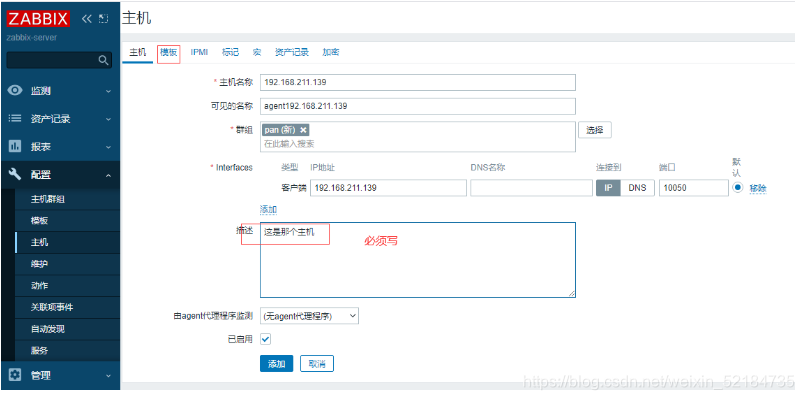Toggle the 已启用 checkbox
804x400 pixels.
(x=265, y=339)
